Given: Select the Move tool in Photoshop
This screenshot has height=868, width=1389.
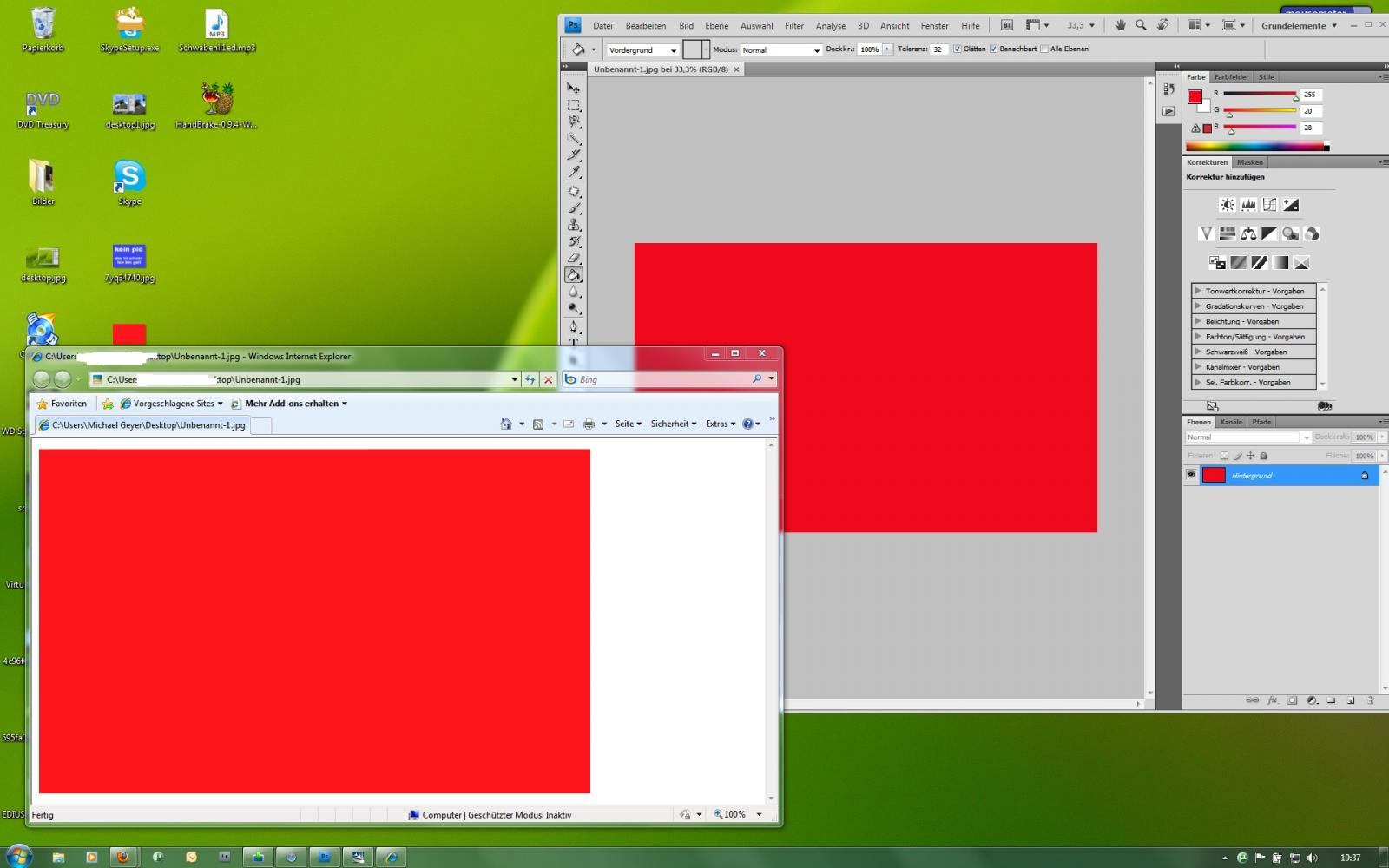Looking at the screenshot, I should [x=574, y=88].
